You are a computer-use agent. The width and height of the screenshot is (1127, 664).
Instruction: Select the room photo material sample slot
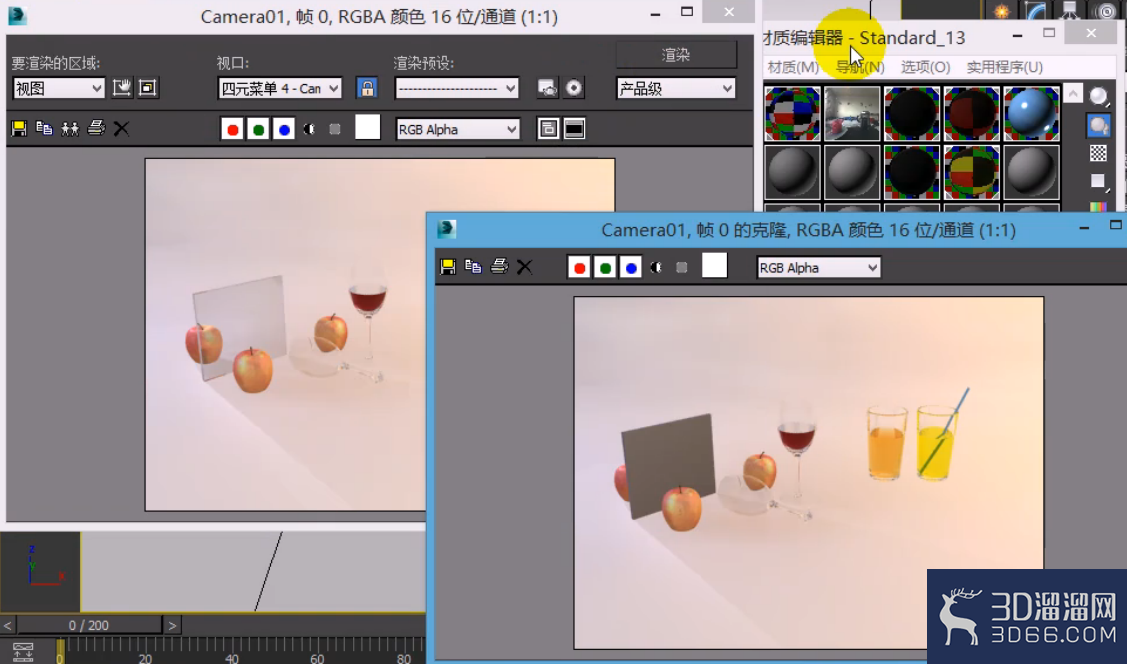tap(852, 114)
